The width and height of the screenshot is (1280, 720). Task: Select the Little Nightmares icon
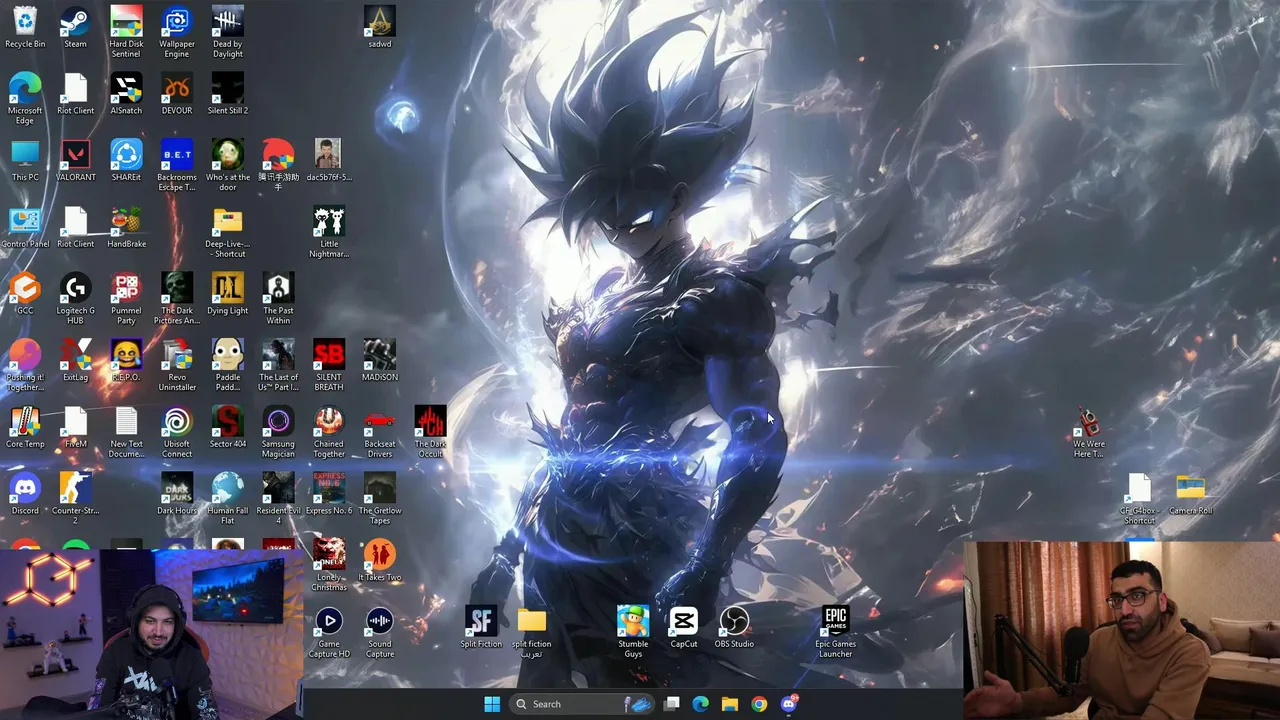329,233
